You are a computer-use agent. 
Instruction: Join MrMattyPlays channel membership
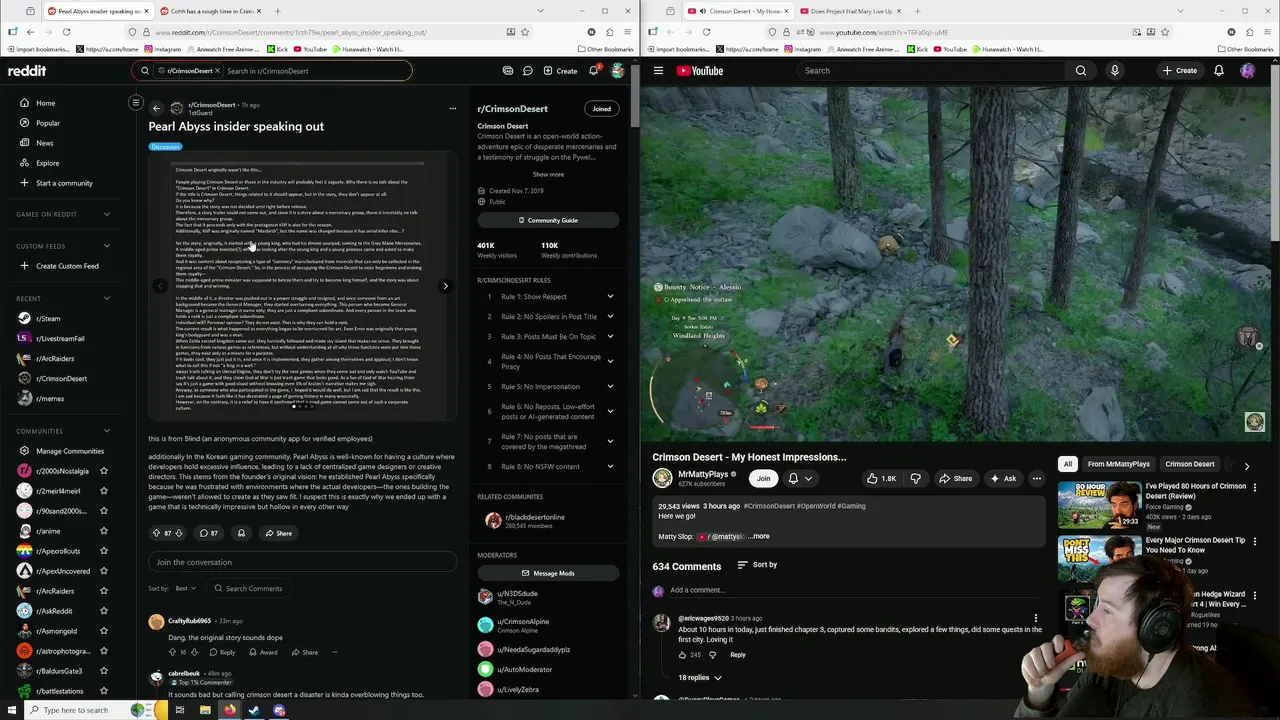[763, 478]
